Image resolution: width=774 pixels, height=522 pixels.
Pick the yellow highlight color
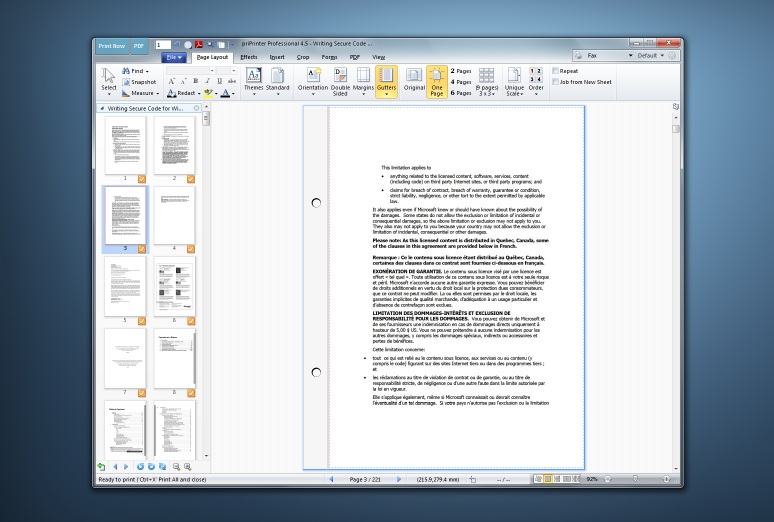point(208,93)
